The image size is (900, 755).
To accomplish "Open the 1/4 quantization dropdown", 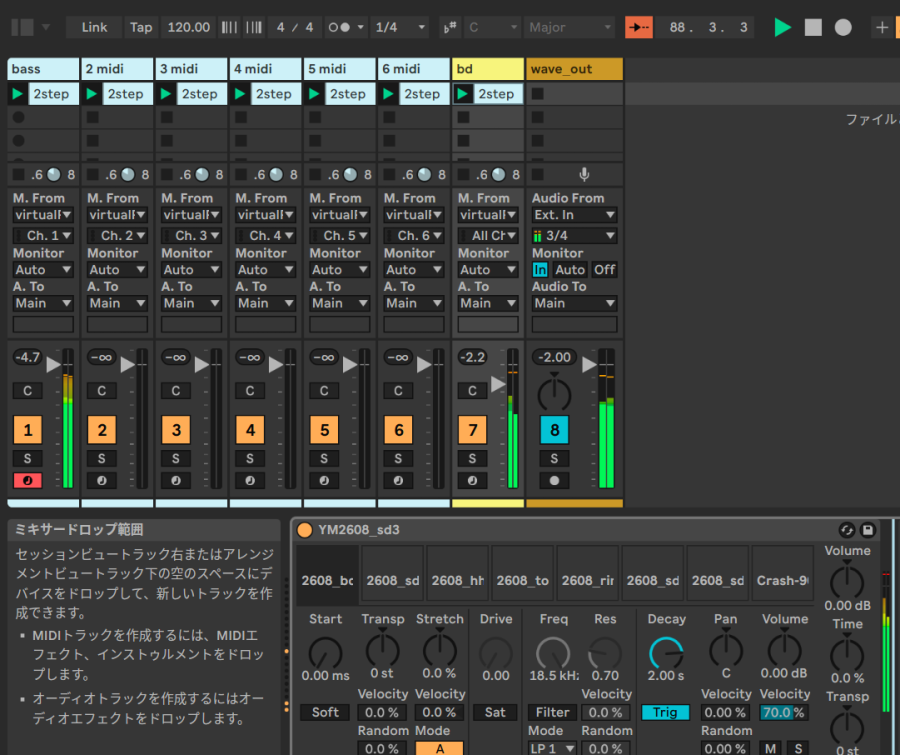I will coord(399,27).
